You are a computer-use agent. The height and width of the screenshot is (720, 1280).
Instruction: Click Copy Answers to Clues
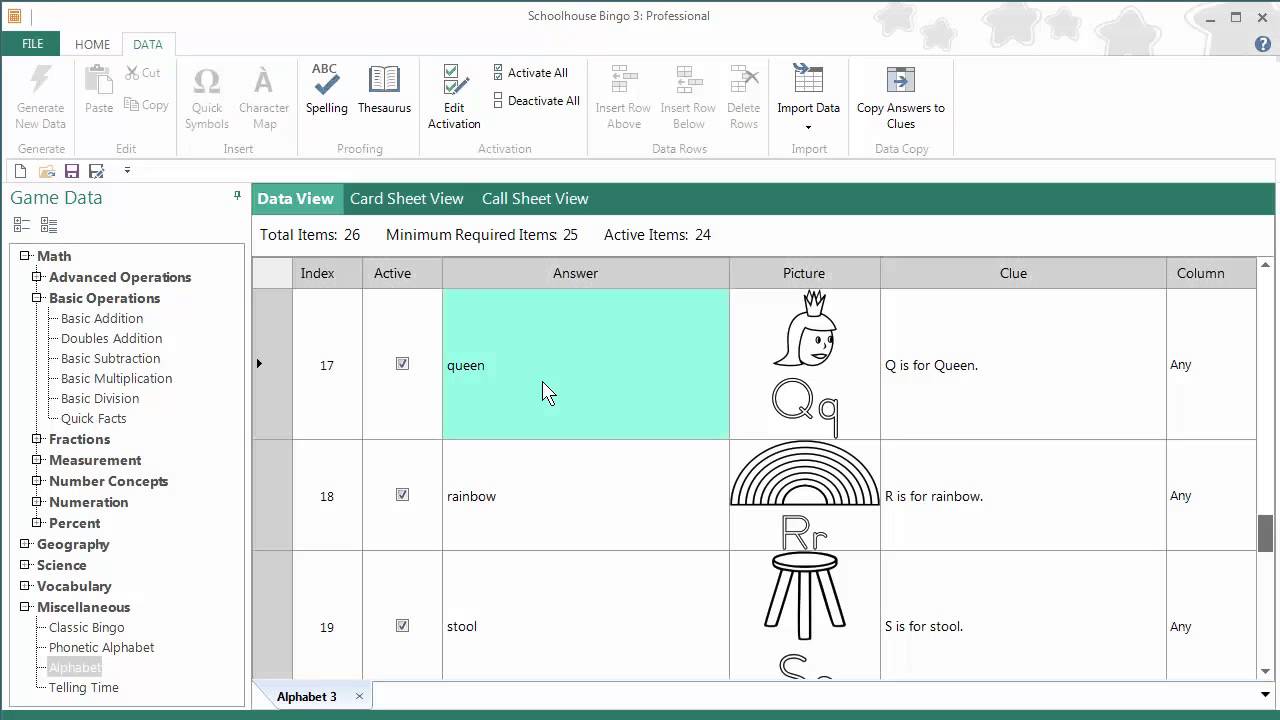(900, 95)
